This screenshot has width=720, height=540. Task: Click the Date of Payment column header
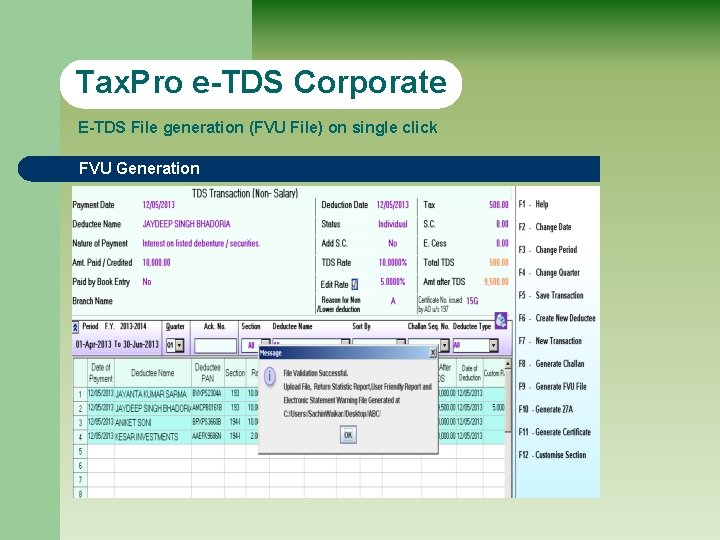pos(101,373)
